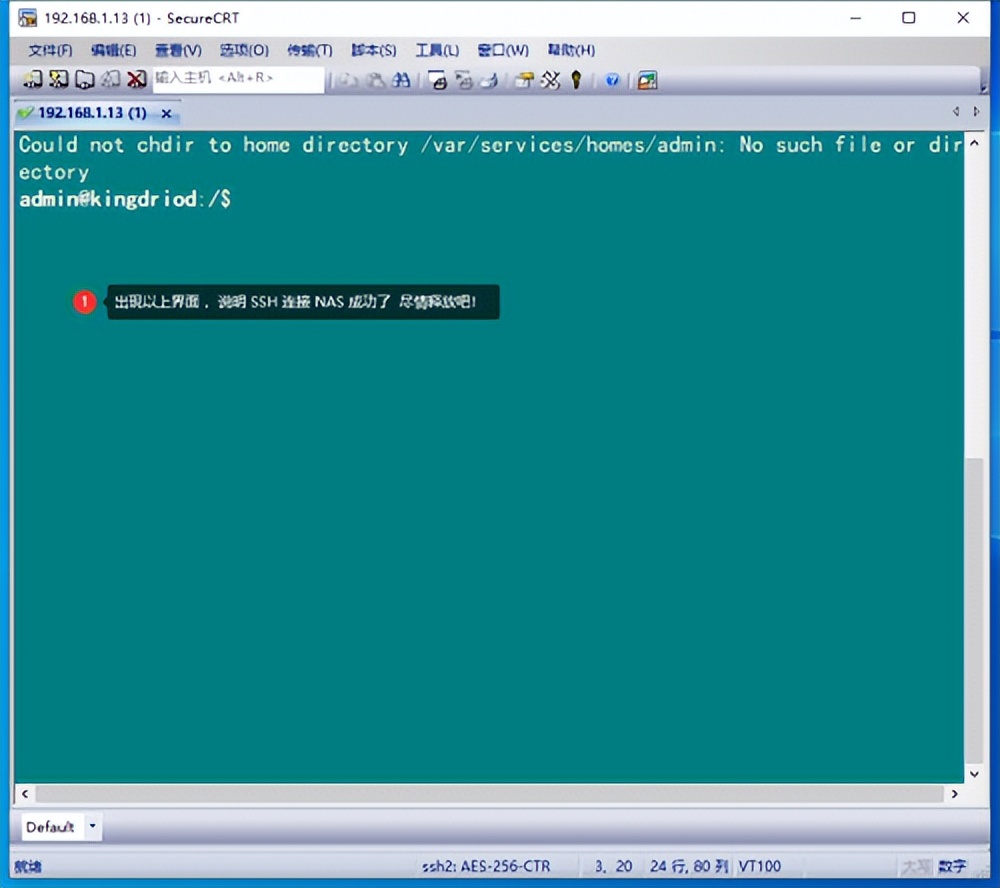Click the toolbar overflow chevron at right
This screenshot has width=1000, height=888.
(983, 89)
